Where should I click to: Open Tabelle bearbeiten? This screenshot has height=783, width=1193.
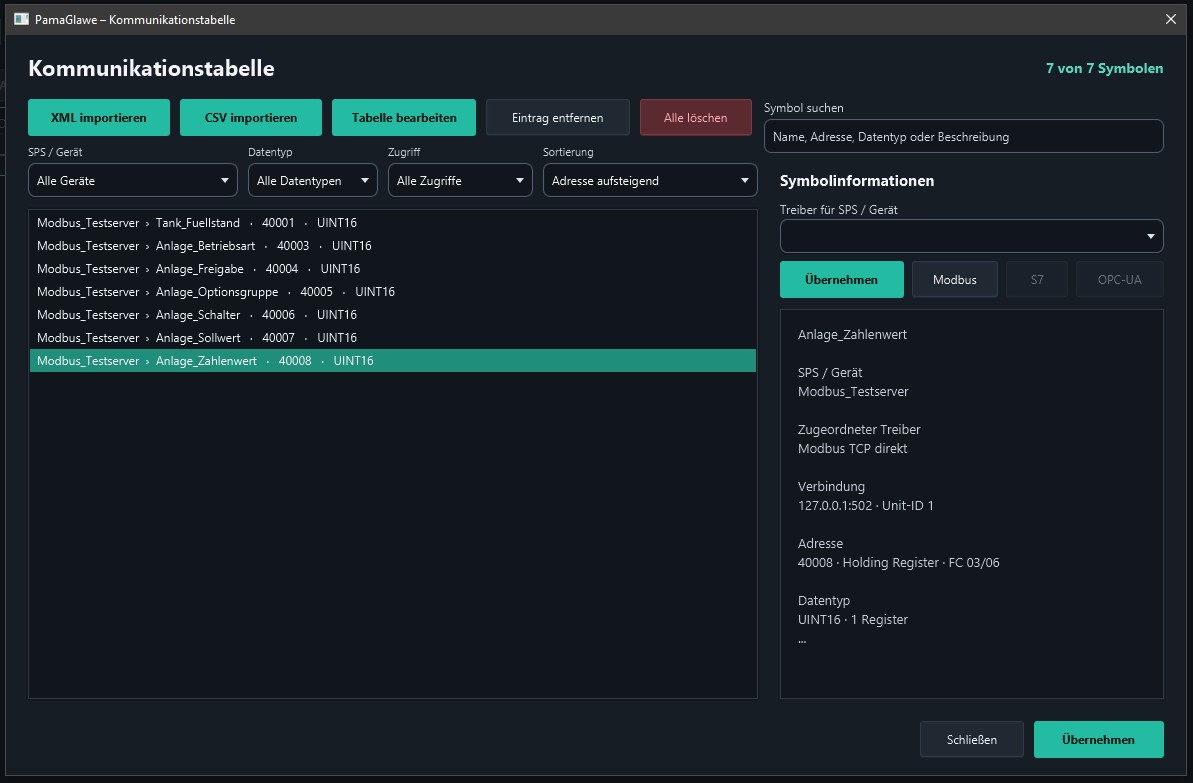[x=404, y=118]
